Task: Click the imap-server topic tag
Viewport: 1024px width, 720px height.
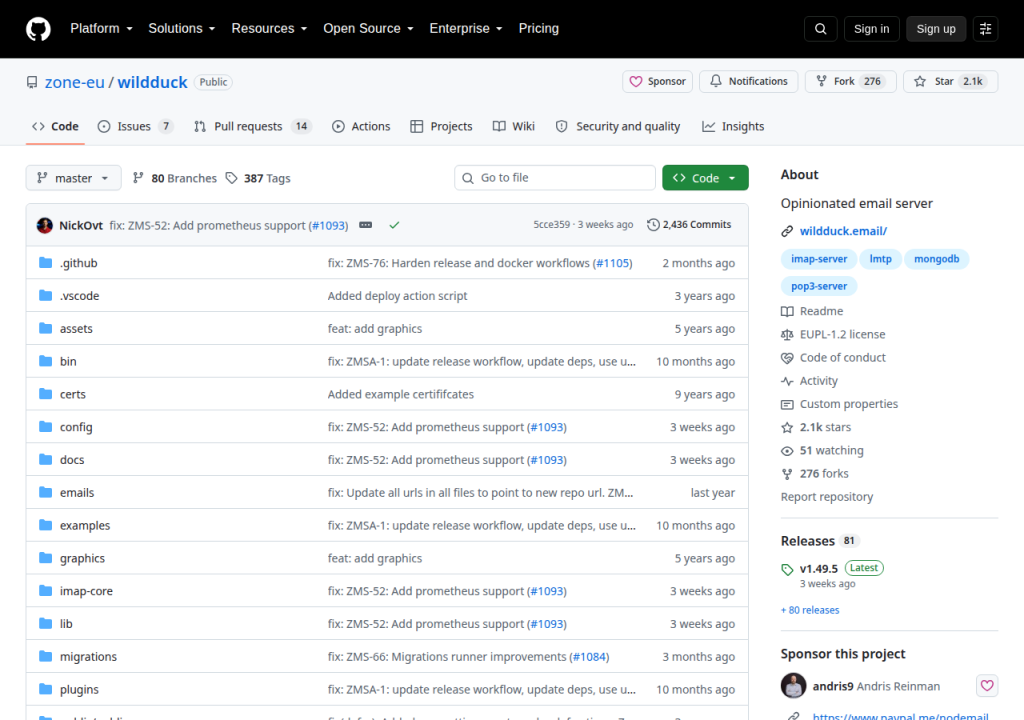Action: [x=819, y=259]
